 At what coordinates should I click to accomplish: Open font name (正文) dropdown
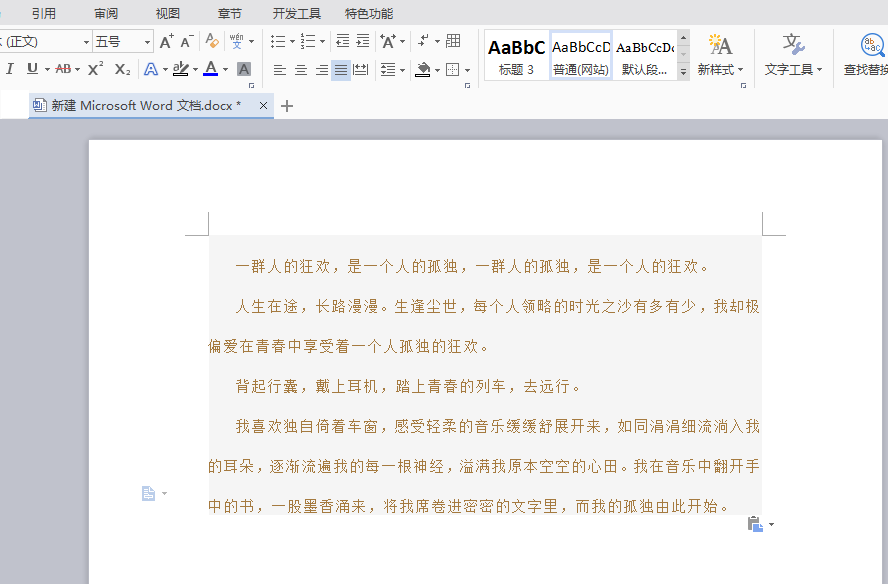(86, 42)
